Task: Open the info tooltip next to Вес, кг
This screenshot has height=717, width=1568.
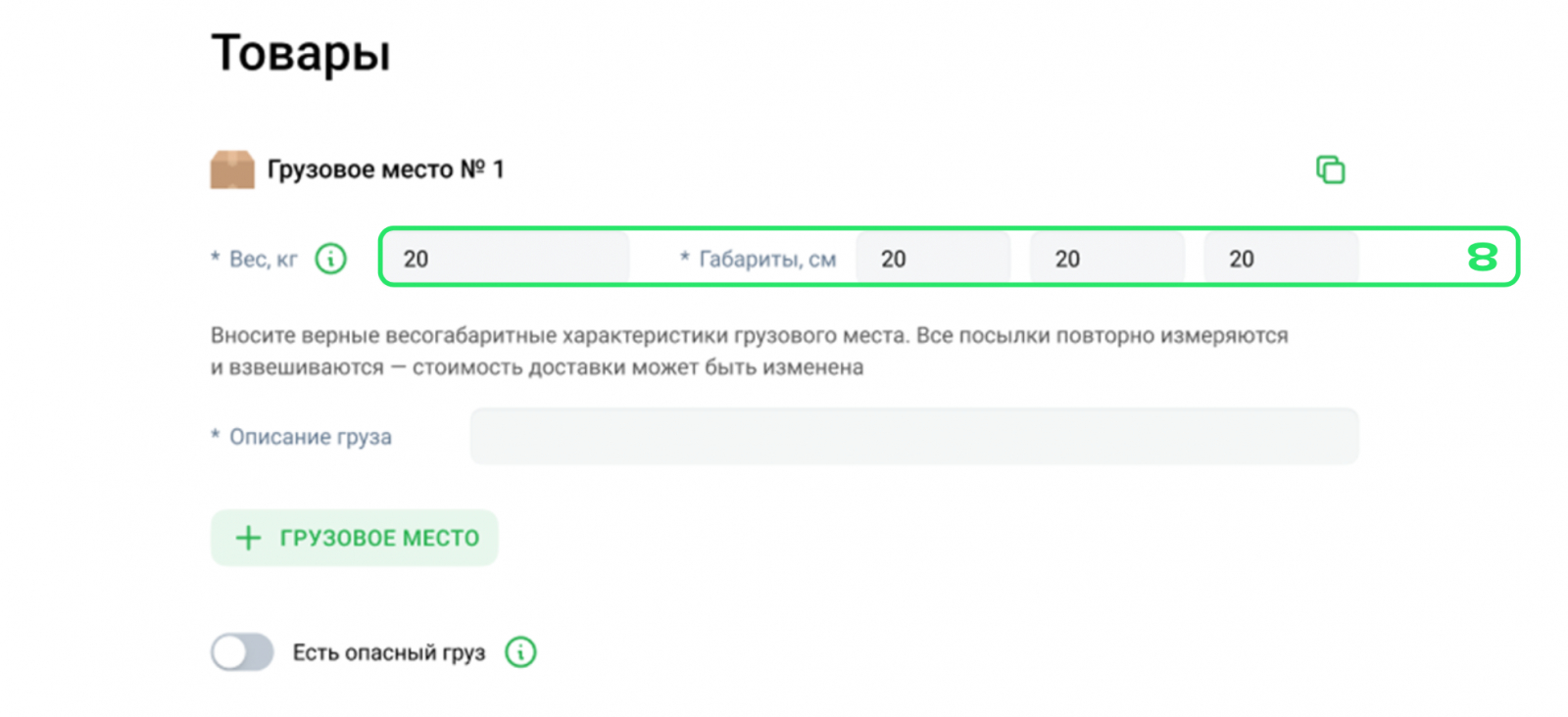Action: (x=330, y=259)
